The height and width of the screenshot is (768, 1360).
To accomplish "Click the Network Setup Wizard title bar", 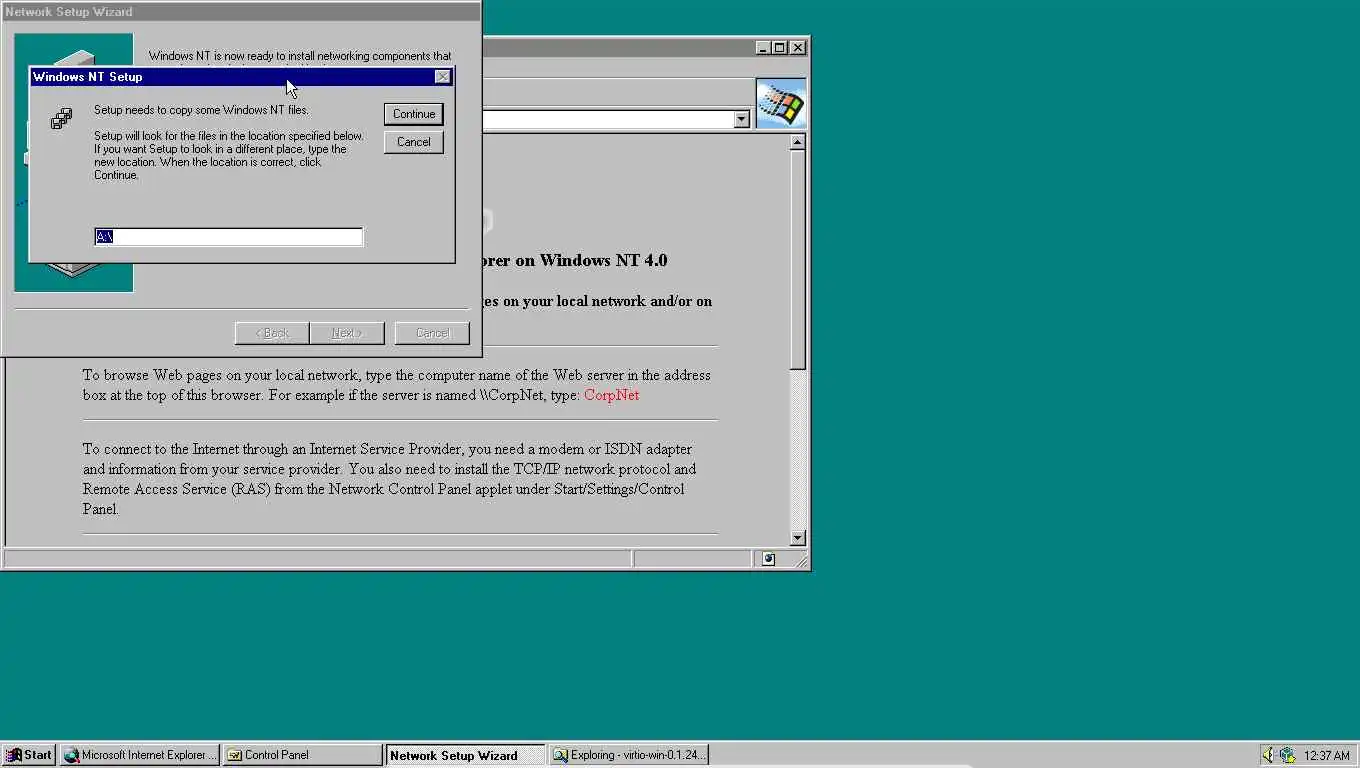I will click(x=240, y=12).
